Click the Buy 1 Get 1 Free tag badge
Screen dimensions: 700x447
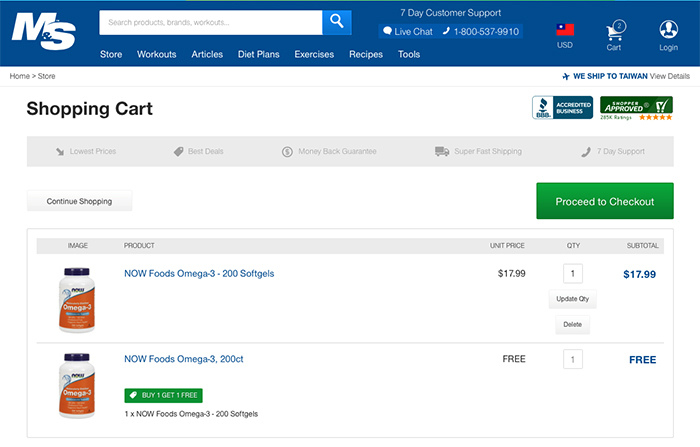click(163, 395)
